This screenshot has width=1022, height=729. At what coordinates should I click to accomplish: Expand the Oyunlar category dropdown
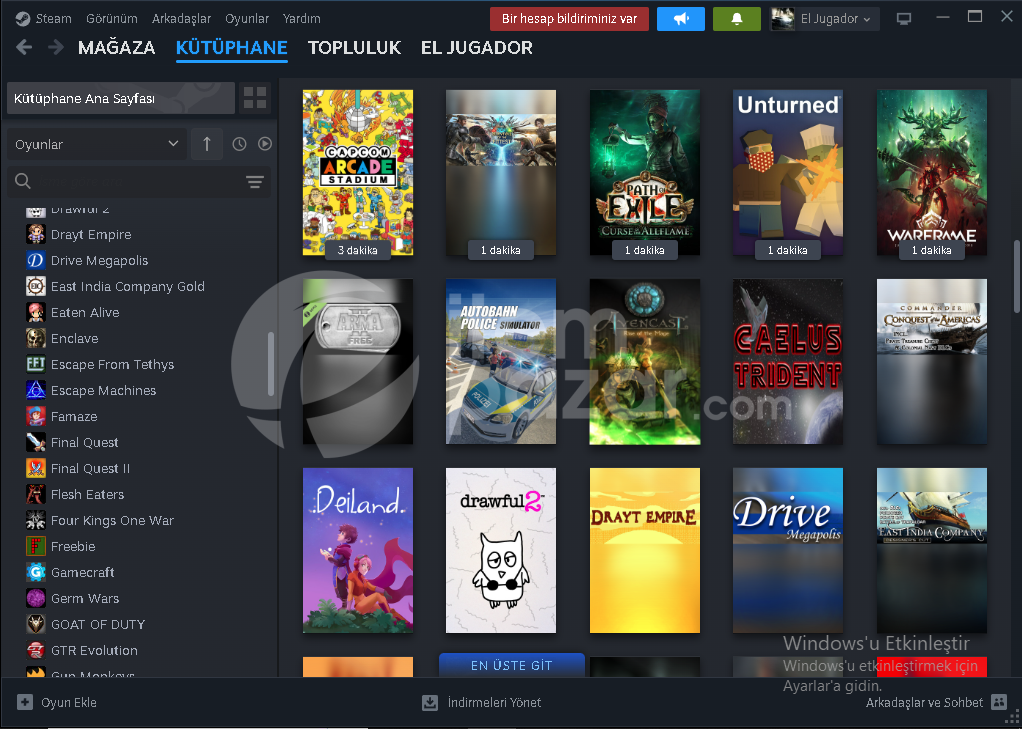96,144
